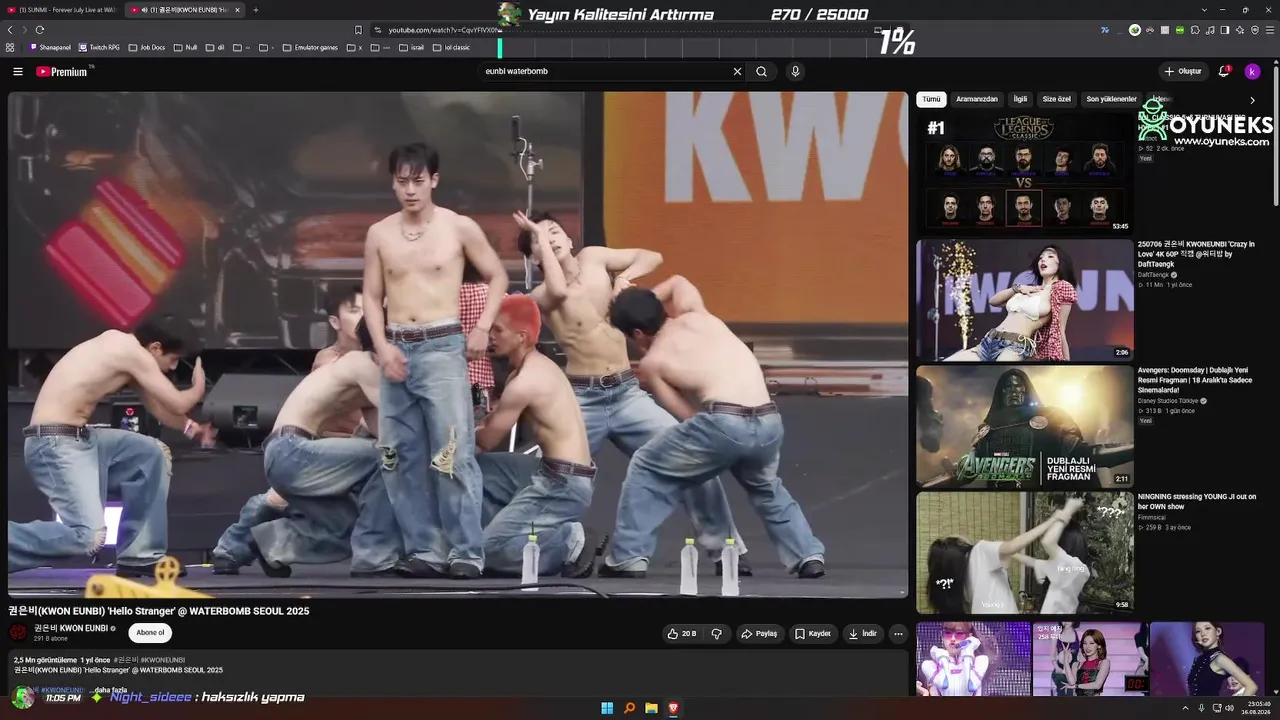Viewport: 1280px width, 720px height.
Task: Run search with the magnifier button
Action: pyautogui.click(x=761, y=71)
